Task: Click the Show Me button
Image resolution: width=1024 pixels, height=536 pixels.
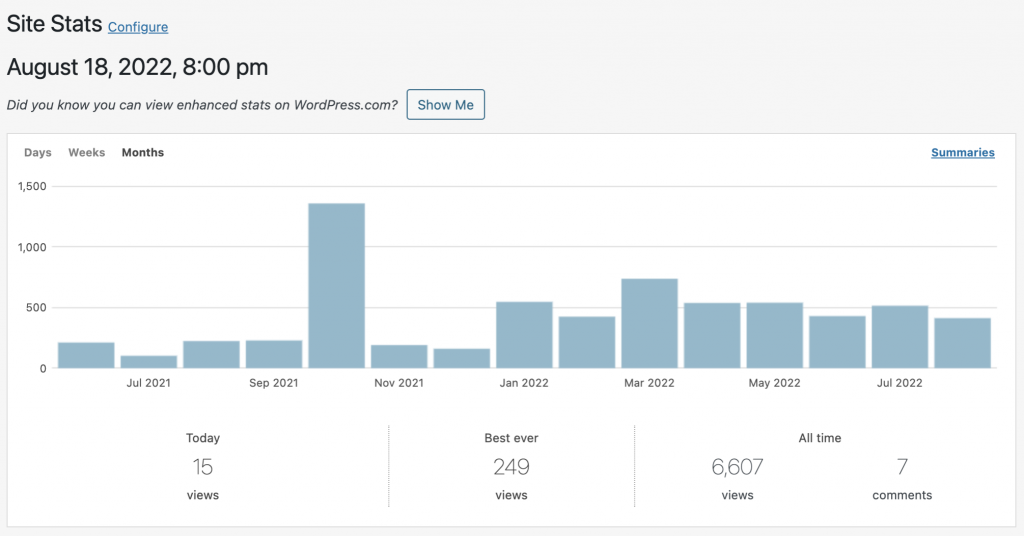Action: [445, 105]
